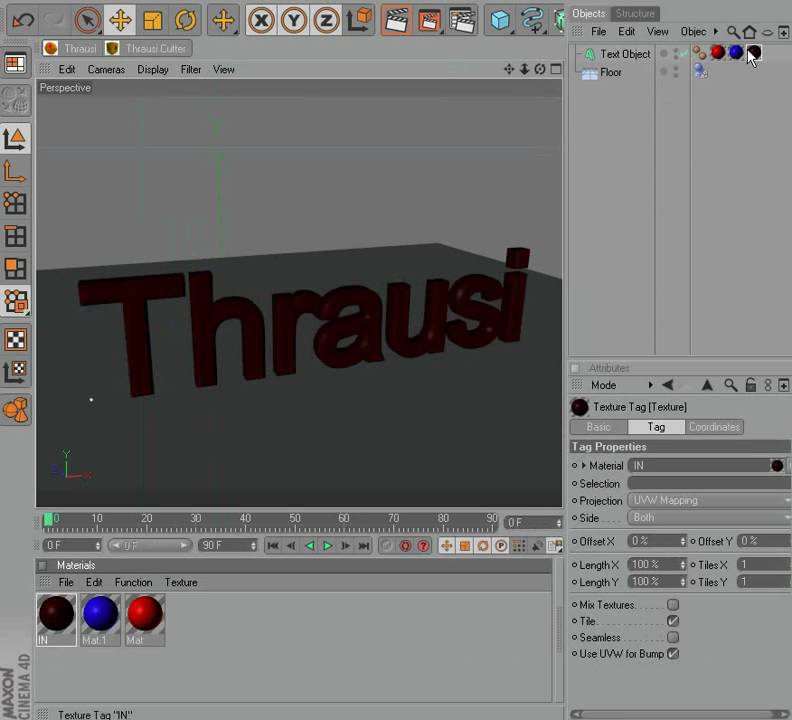The image size is (792, 720).
Task: Open Render Settings icon
Action: 462,20
